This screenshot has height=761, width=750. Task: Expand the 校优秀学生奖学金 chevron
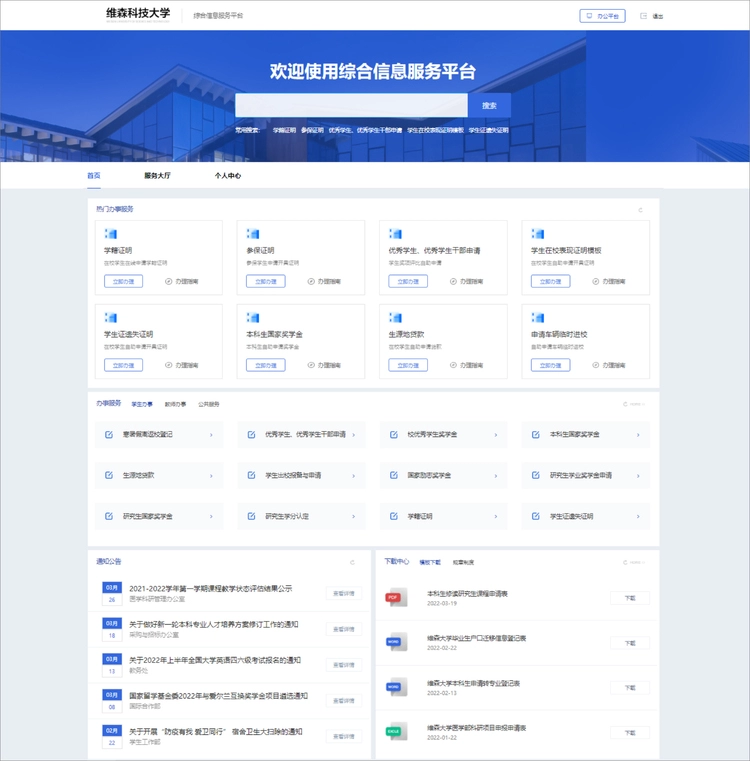pyautogui.click(x=495, y=435)
